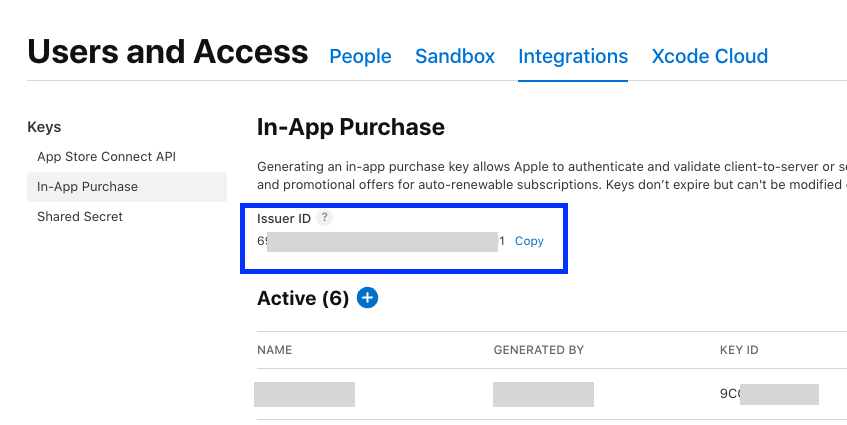
Task: Open Shared Secret in the sidebar
Action: coord(80,217)
